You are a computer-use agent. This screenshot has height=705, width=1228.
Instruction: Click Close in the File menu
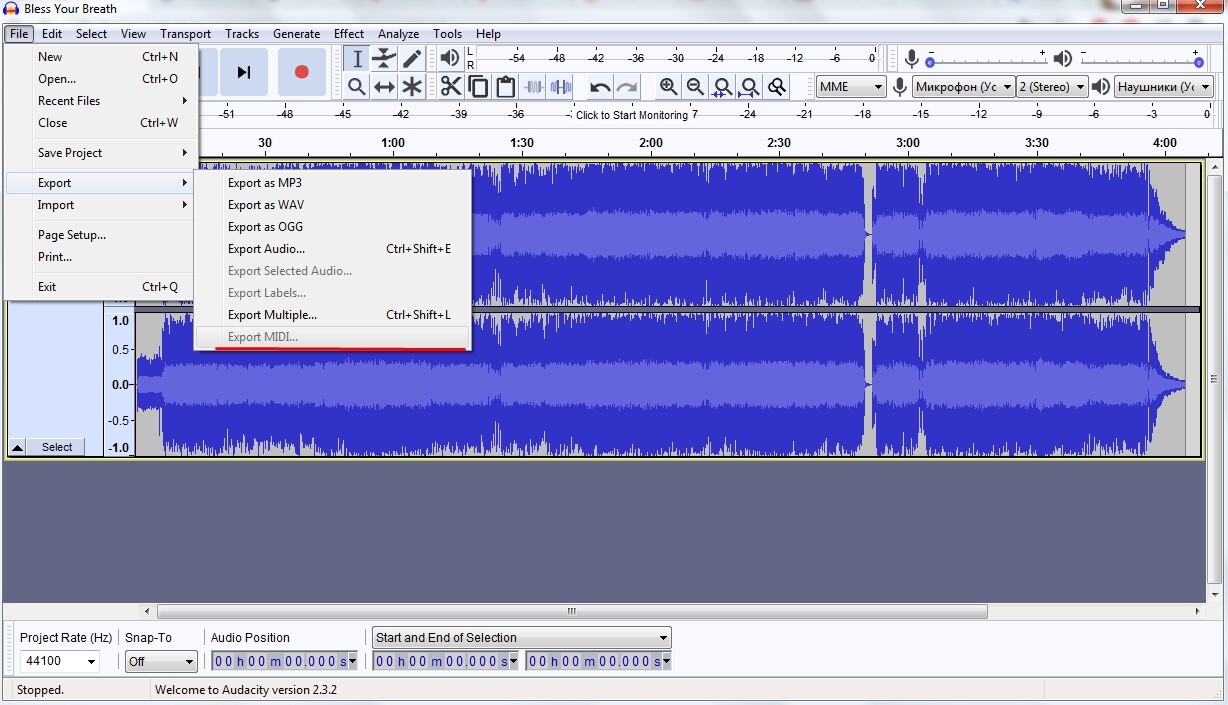(x=100, y=123)
